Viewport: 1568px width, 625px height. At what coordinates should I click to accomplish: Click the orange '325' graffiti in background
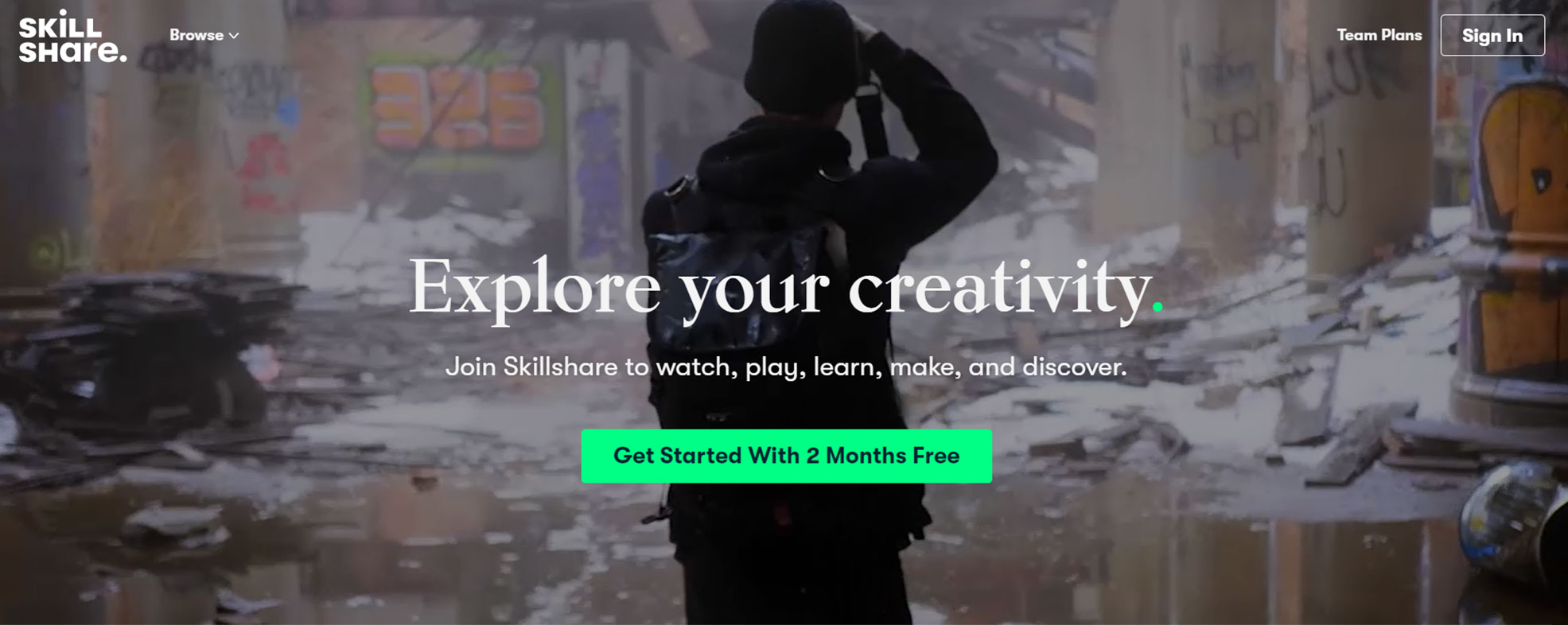point(456,109)
